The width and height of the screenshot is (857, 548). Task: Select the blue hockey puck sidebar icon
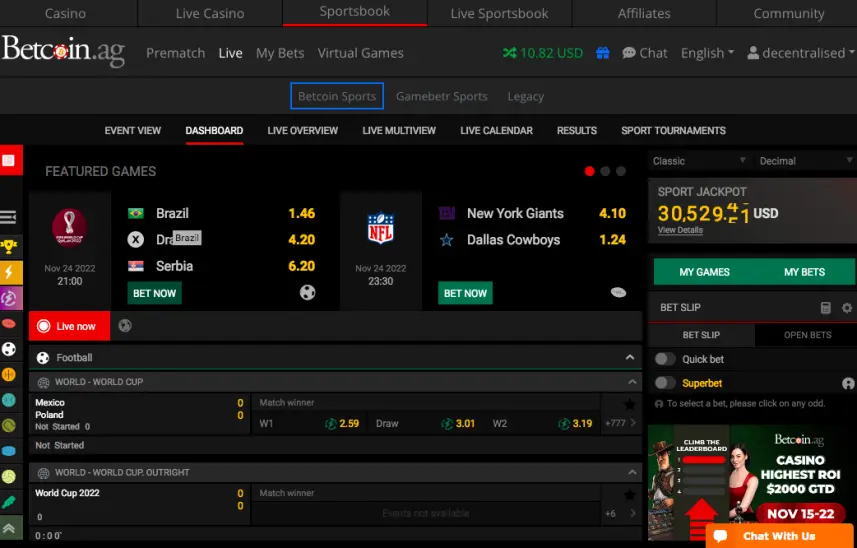9,451
